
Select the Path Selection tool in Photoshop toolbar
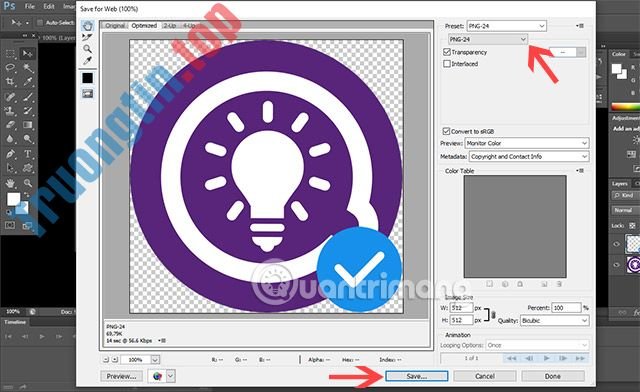tap(10, 168)
